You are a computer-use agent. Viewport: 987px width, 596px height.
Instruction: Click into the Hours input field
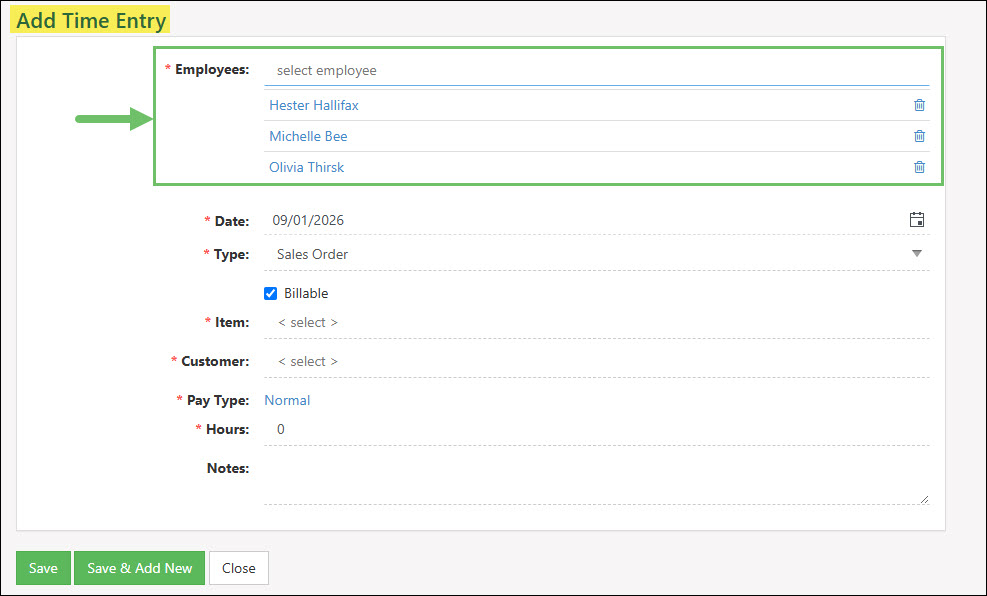click(x=596, y=429)
